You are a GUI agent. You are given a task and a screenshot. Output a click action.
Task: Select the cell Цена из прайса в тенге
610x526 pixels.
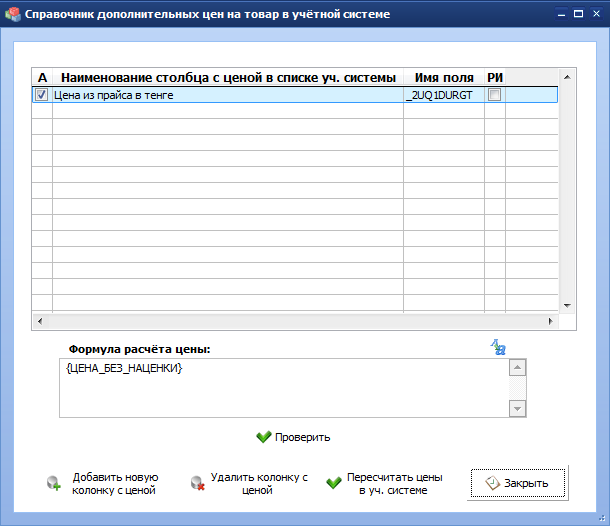coord(228,95)
